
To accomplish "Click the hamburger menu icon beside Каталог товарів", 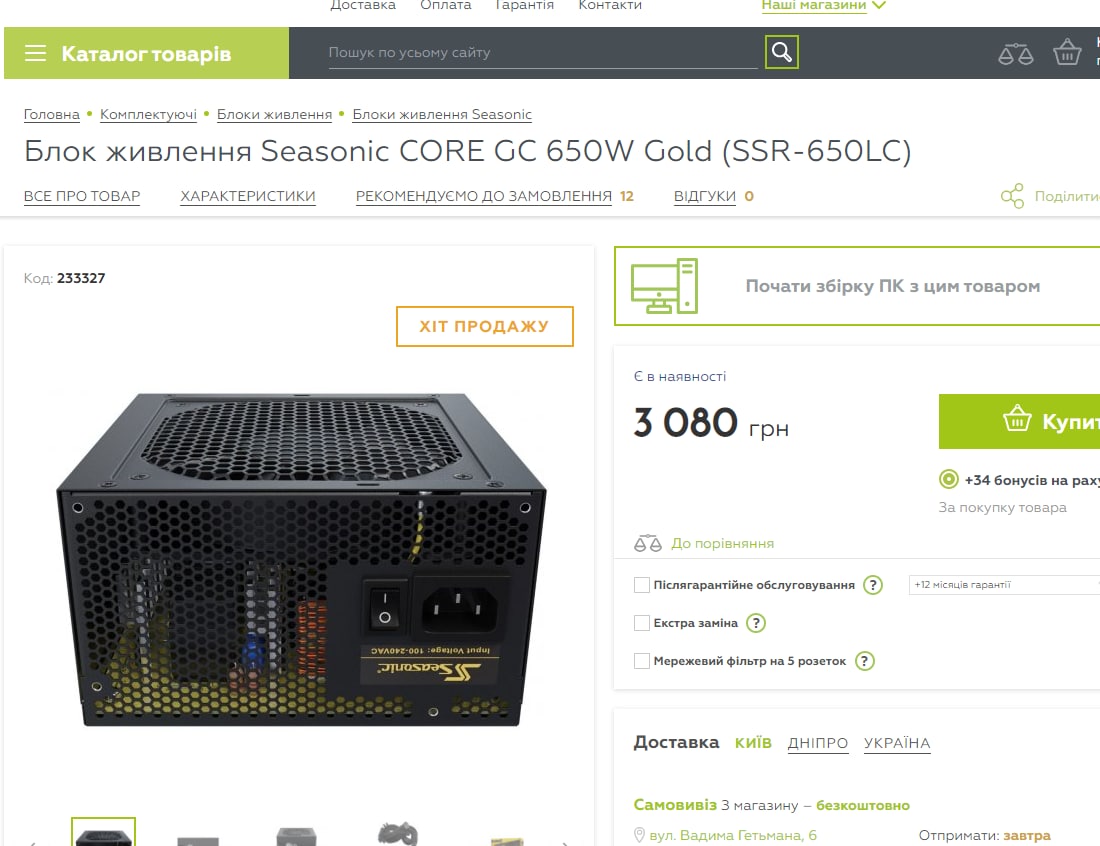I will click(35, 53).
